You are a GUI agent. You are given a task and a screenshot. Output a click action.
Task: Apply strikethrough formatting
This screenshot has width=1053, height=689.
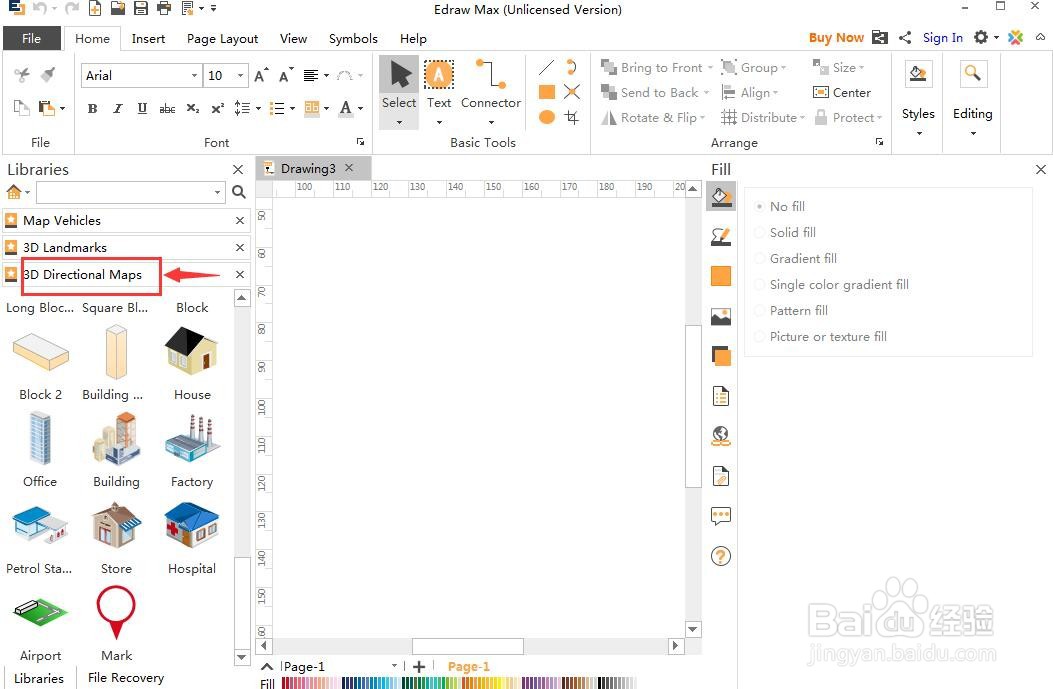167,108
